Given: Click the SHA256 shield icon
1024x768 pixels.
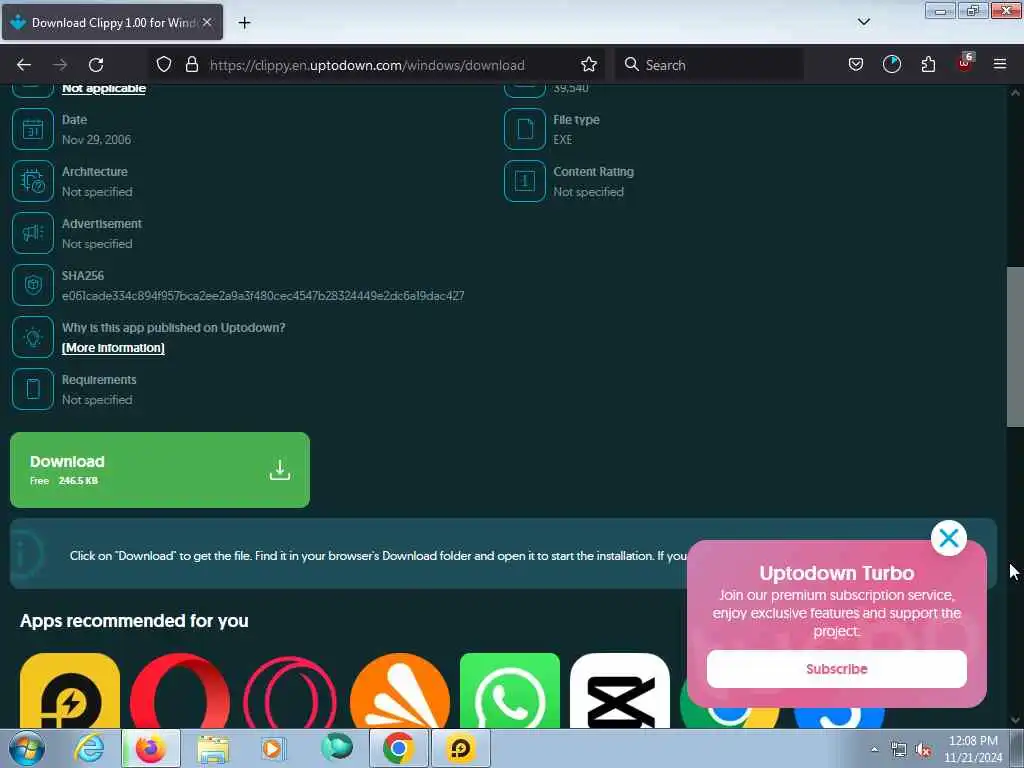Looking at the screenshot, I should click(33, 285).
